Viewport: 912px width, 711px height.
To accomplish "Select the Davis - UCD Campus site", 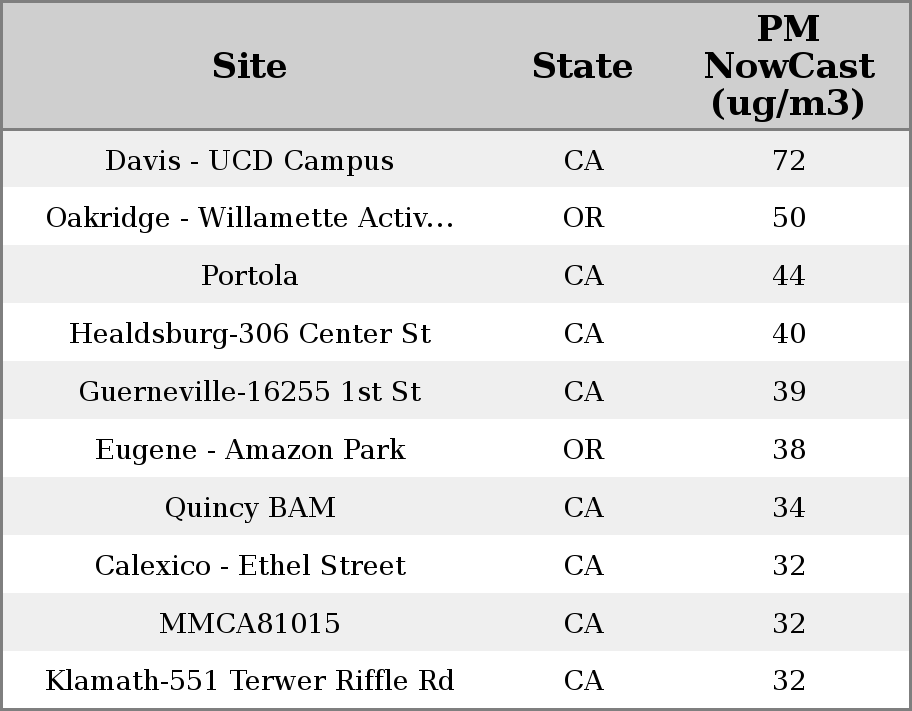I will click(x=250, y=161).
